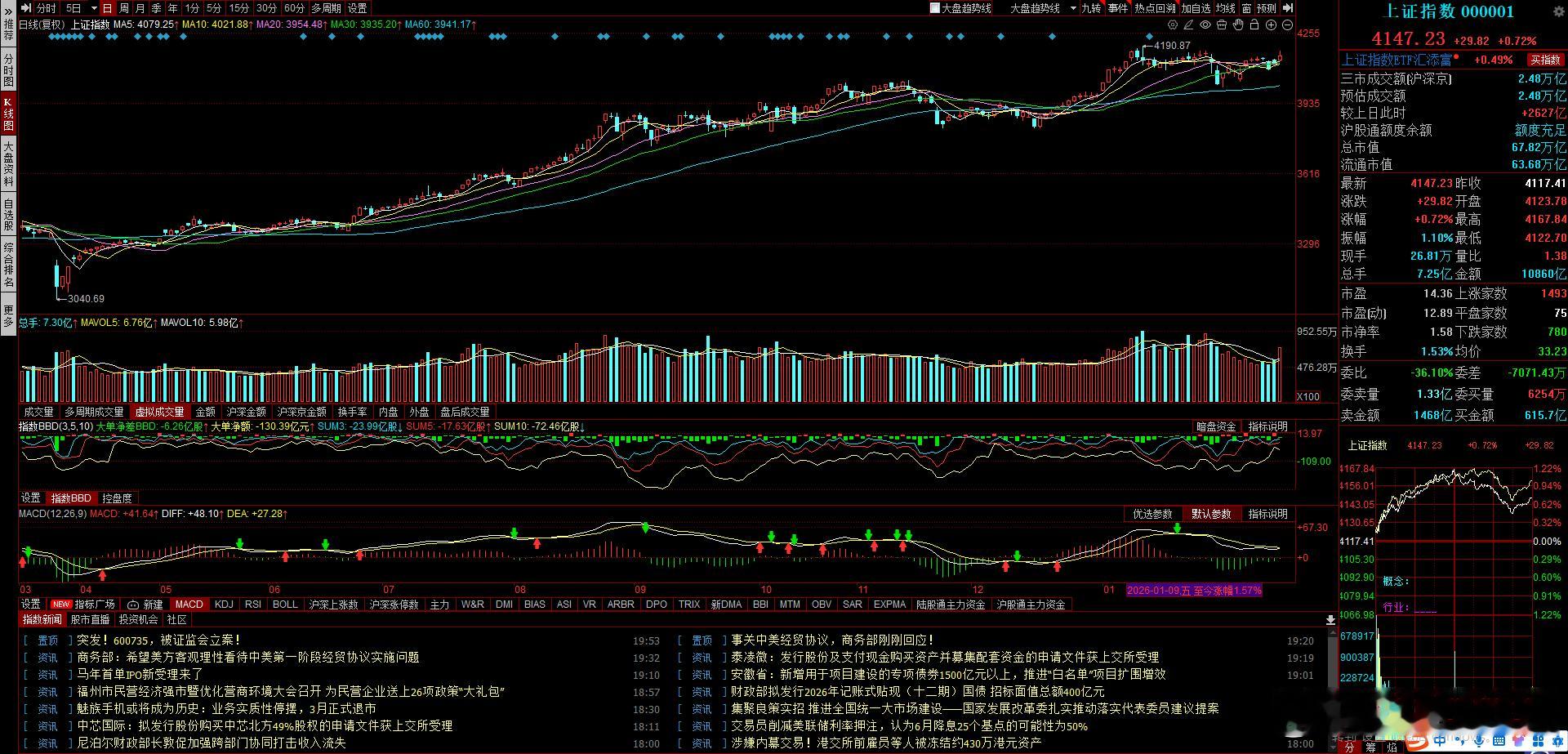This screenshot has height=754, width=1568.
Task: Toggle Chinese 中 input mode icon
Action: [1440, 741]
